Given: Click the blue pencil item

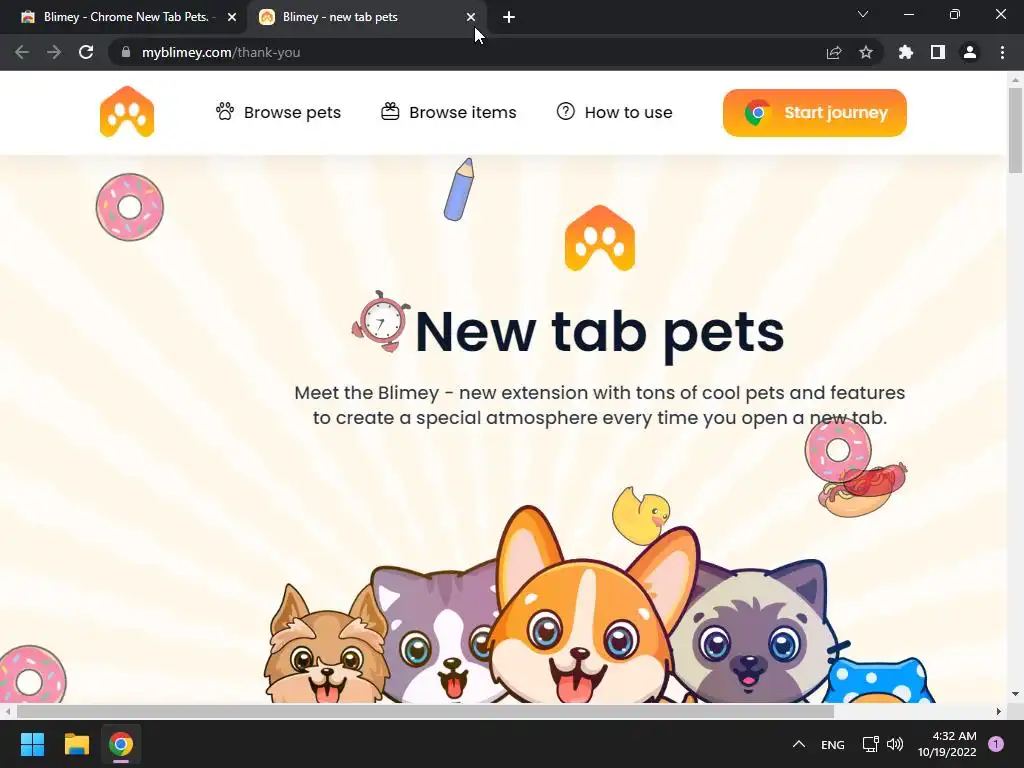Looking at the screenshot, I should click(x=459, y=189).
